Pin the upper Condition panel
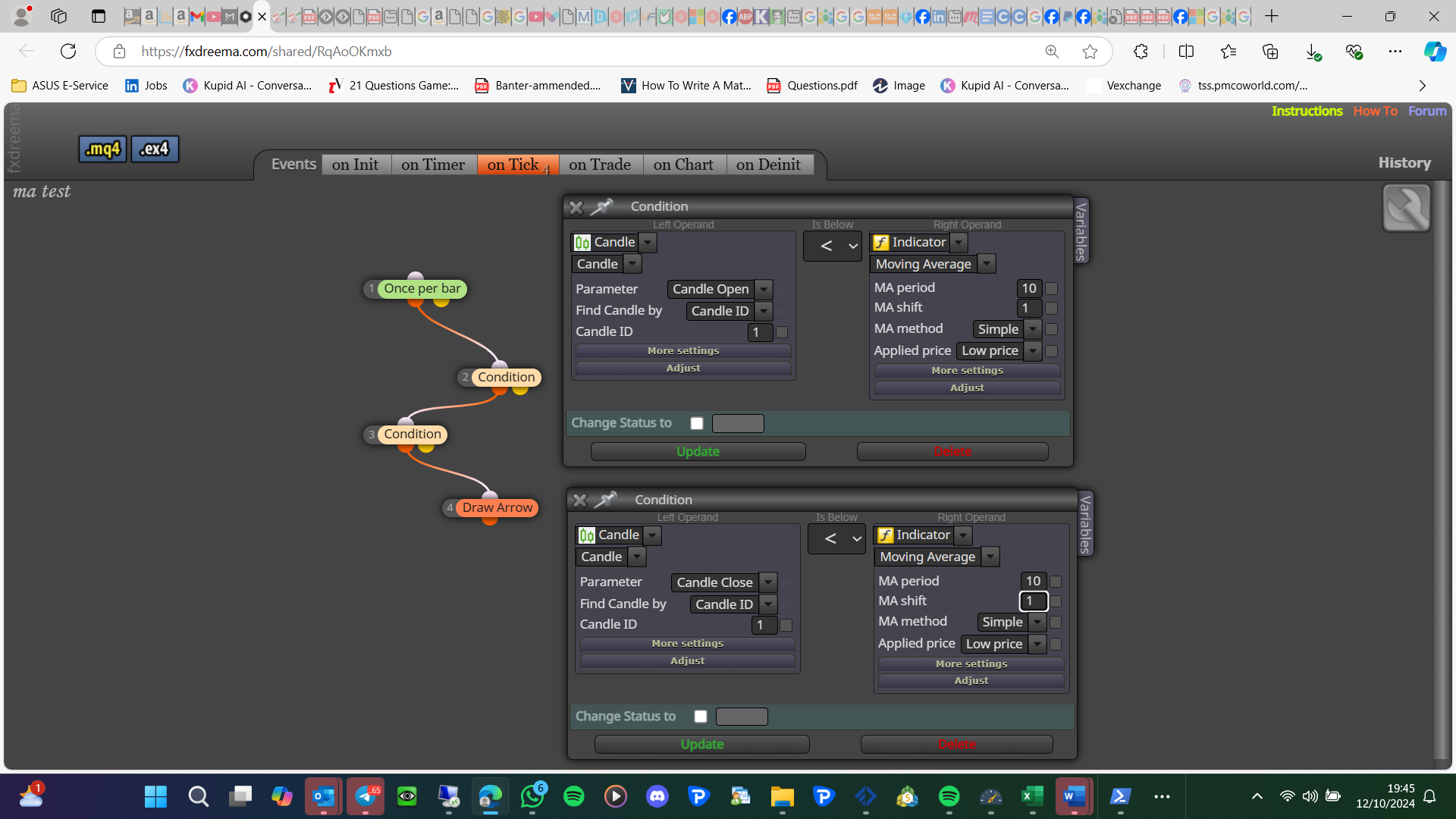Screen dimensions: 1456x819 point(601,206)
